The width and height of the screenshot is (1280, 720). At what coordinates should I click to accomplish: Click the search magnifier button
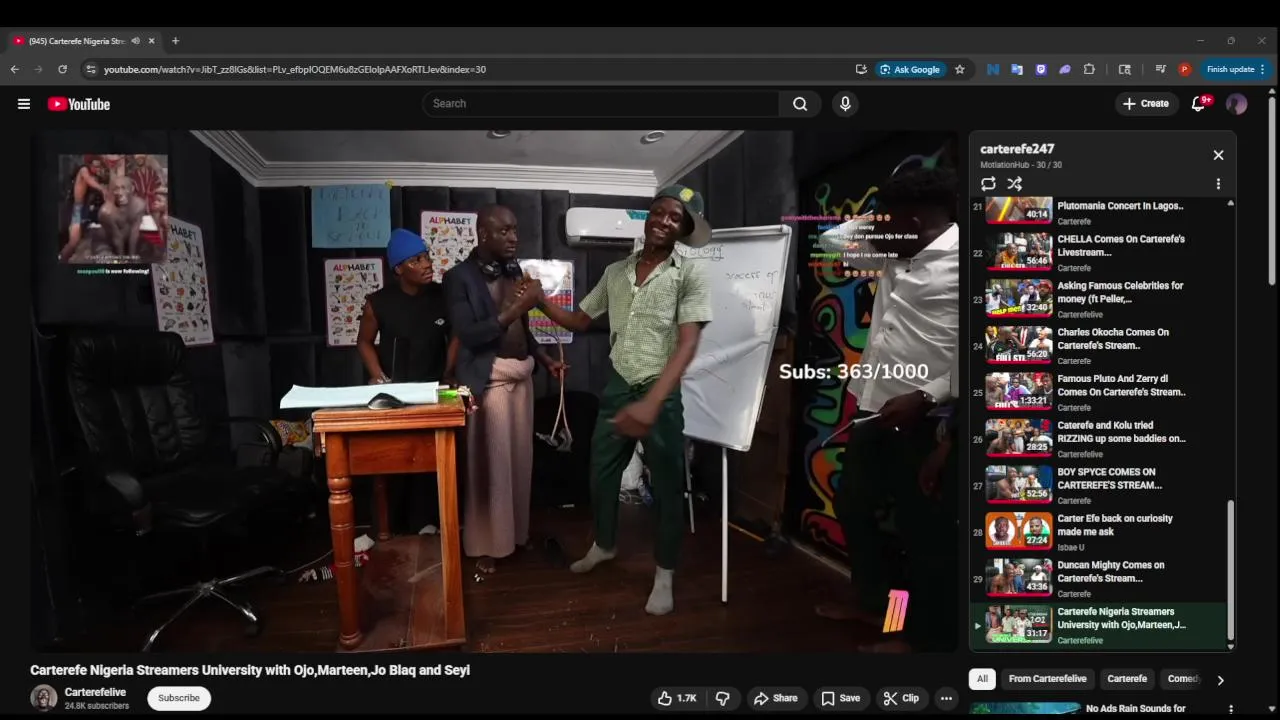tap(800, 104)
